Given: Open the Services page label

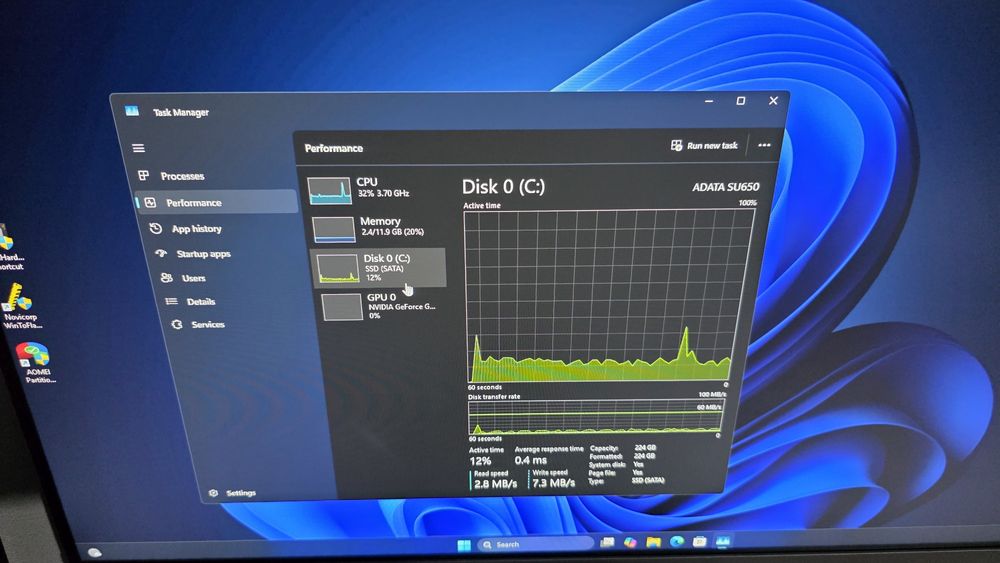Looking at the screenshot, I should click(208, 325).
